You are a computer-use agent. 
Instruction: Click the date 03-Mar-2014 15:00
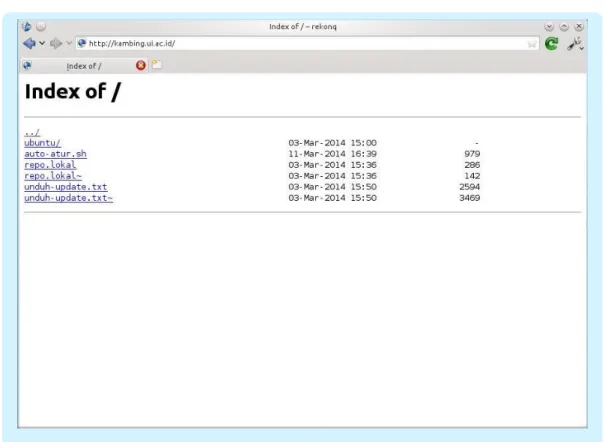pos(333,143)
